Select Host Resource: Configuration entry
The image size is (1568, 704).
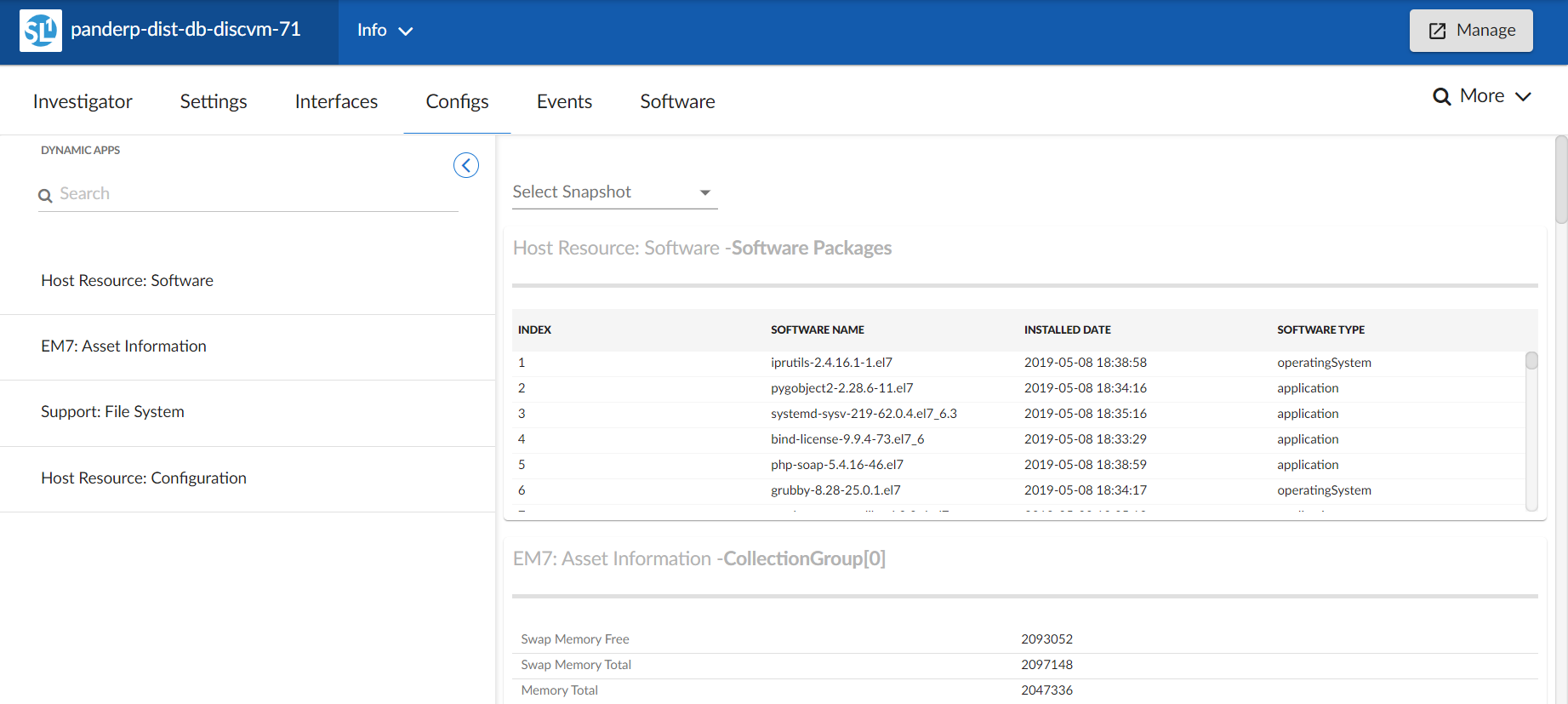click(144, 478)
